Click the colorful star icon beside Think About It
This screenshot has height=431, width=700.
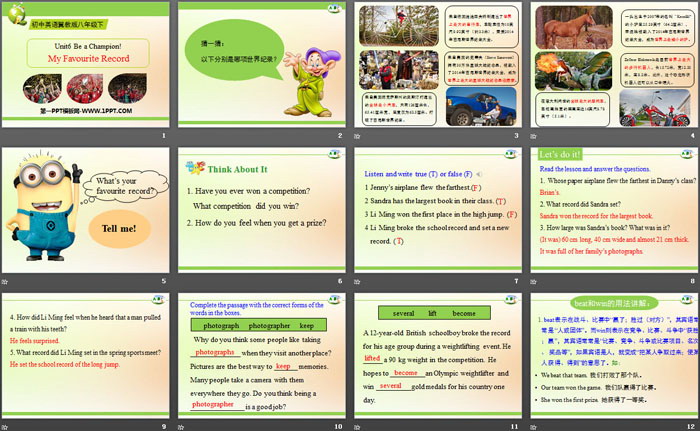tap(195, 168)
